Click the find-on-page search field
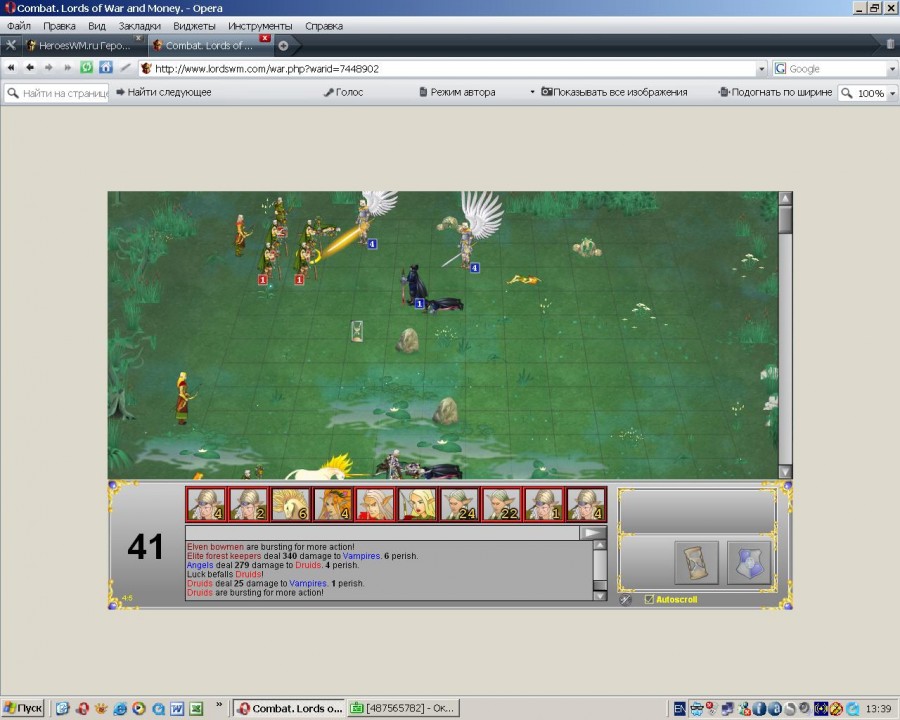900x720 pixels. [x=56, y=92]
